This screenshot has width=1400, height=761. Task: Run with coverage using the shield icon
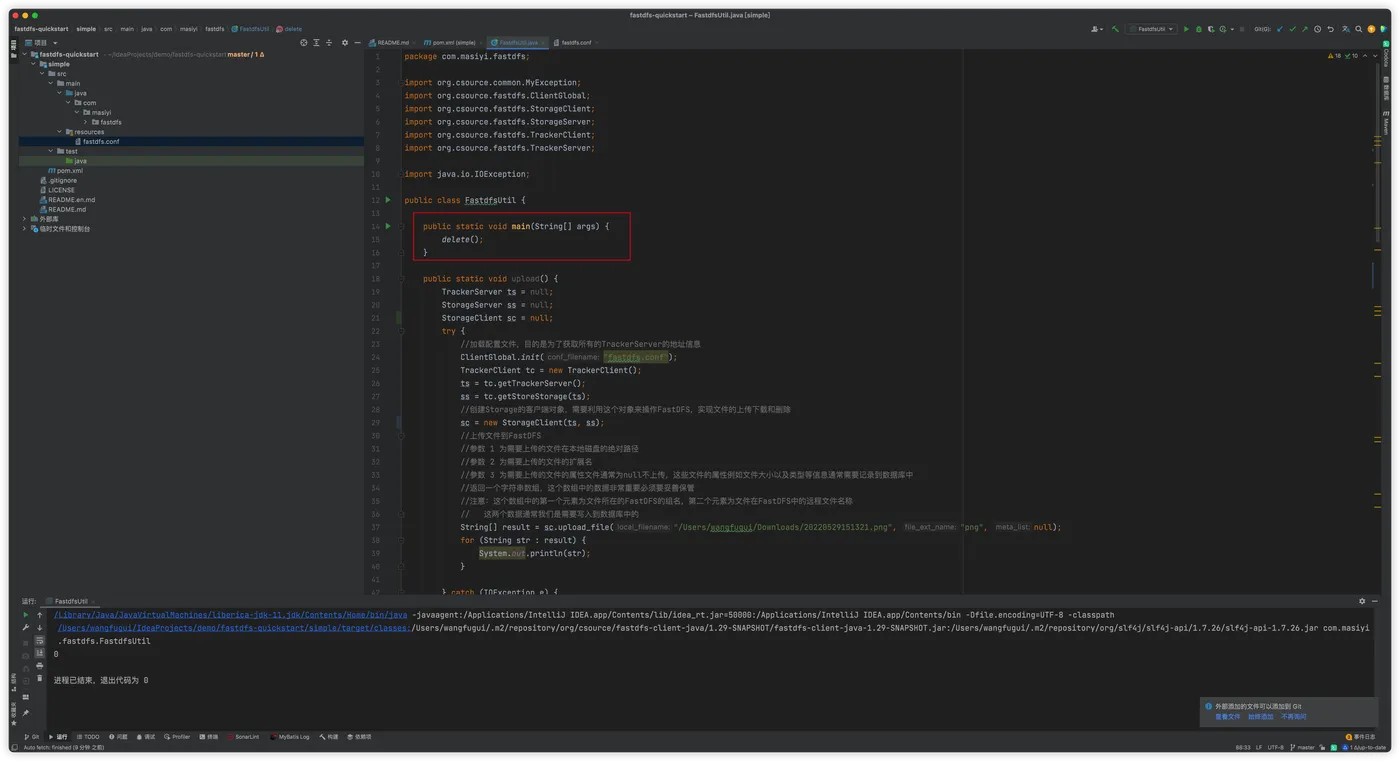coord(1211,29)
